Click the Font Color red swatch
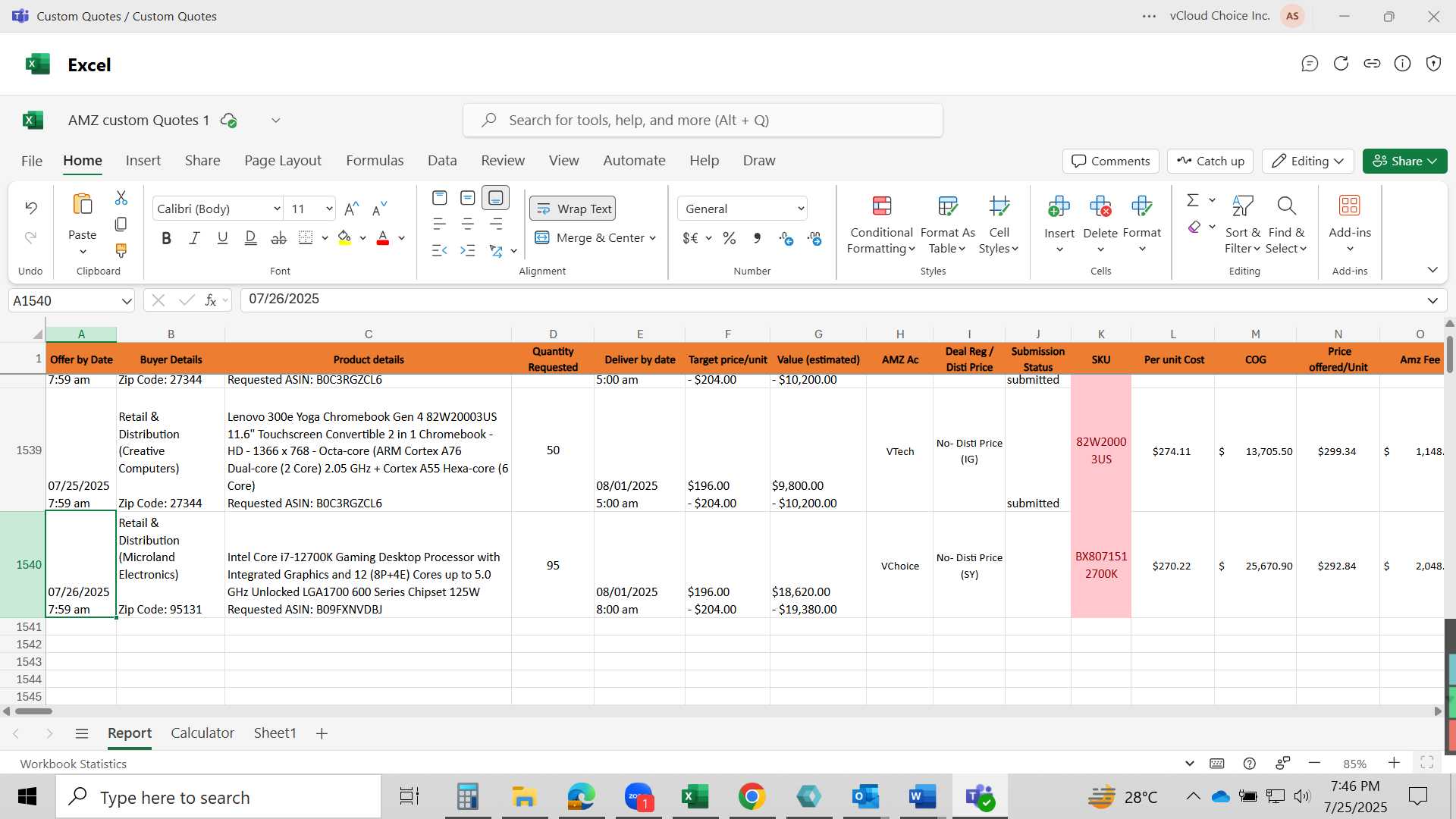Image resolution: width=1456 pixels, height=819 pixels. point(383,238)
